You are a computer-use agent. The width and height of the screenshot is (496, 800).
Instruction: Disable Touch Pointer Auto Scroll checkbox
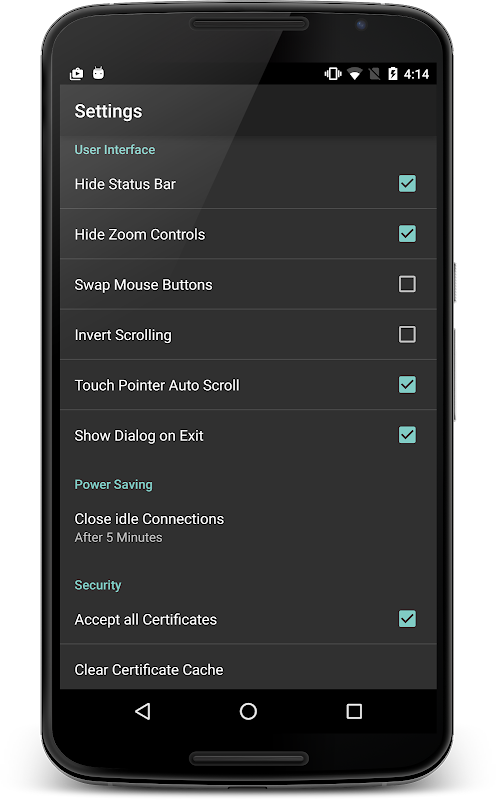(407, 384)
